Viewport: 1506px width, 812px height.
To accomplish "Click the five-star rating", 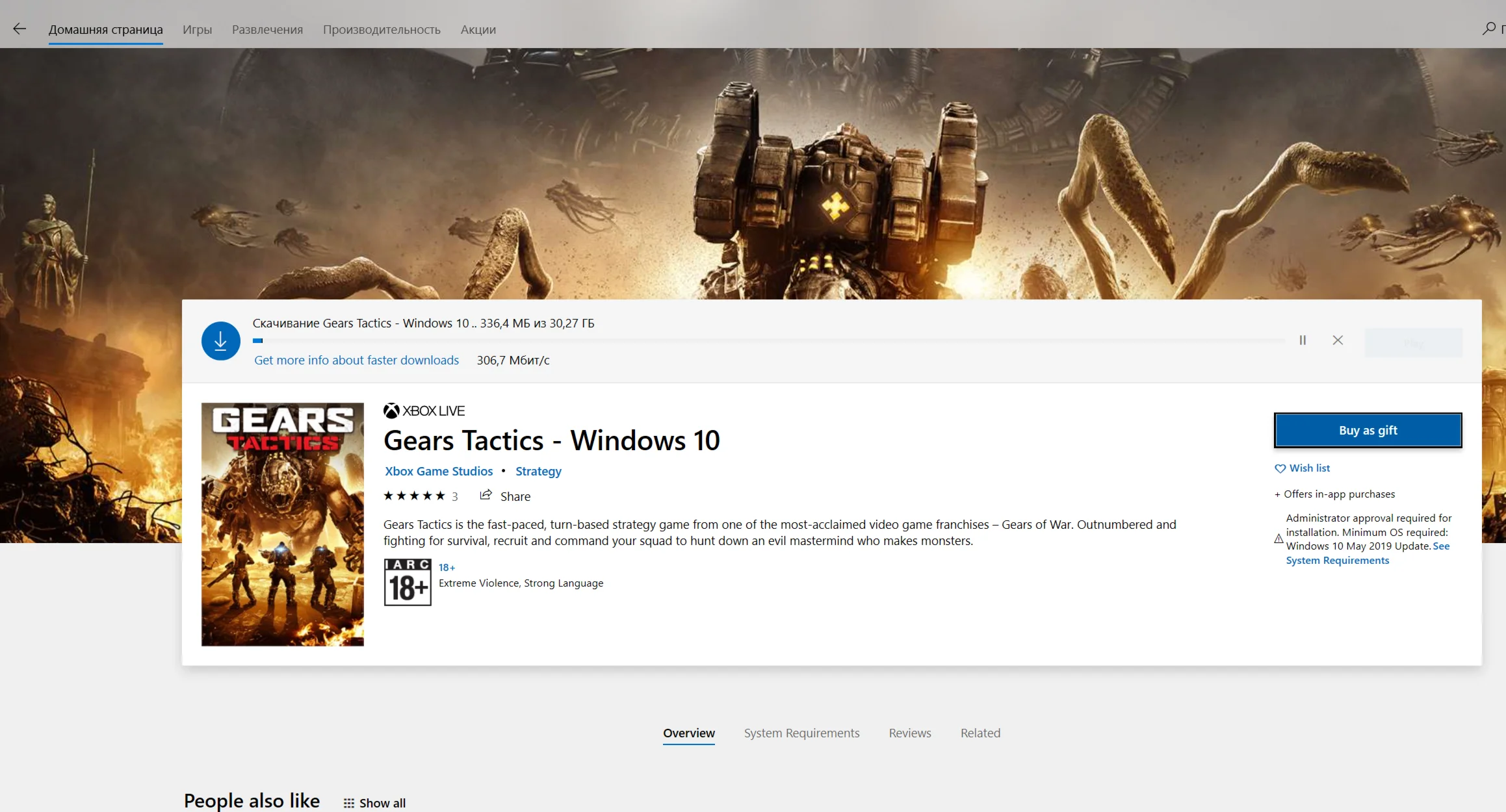I will pyautogui.click(x=414, y=496).
